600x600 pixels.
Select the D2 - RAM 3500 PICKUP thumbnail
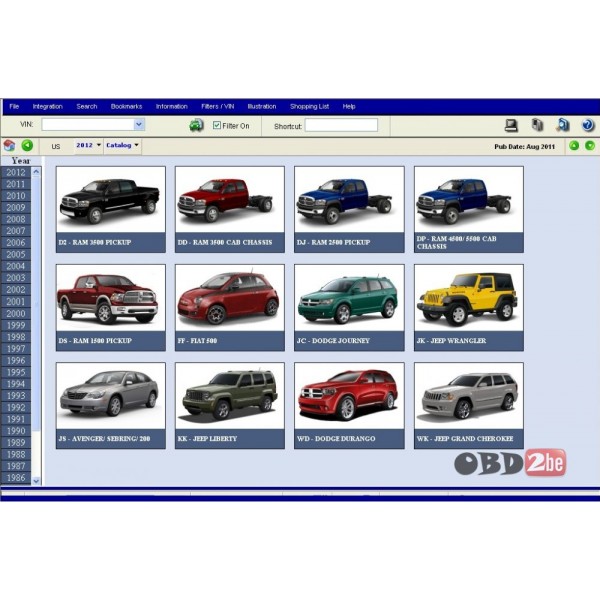tap(111, 209)
